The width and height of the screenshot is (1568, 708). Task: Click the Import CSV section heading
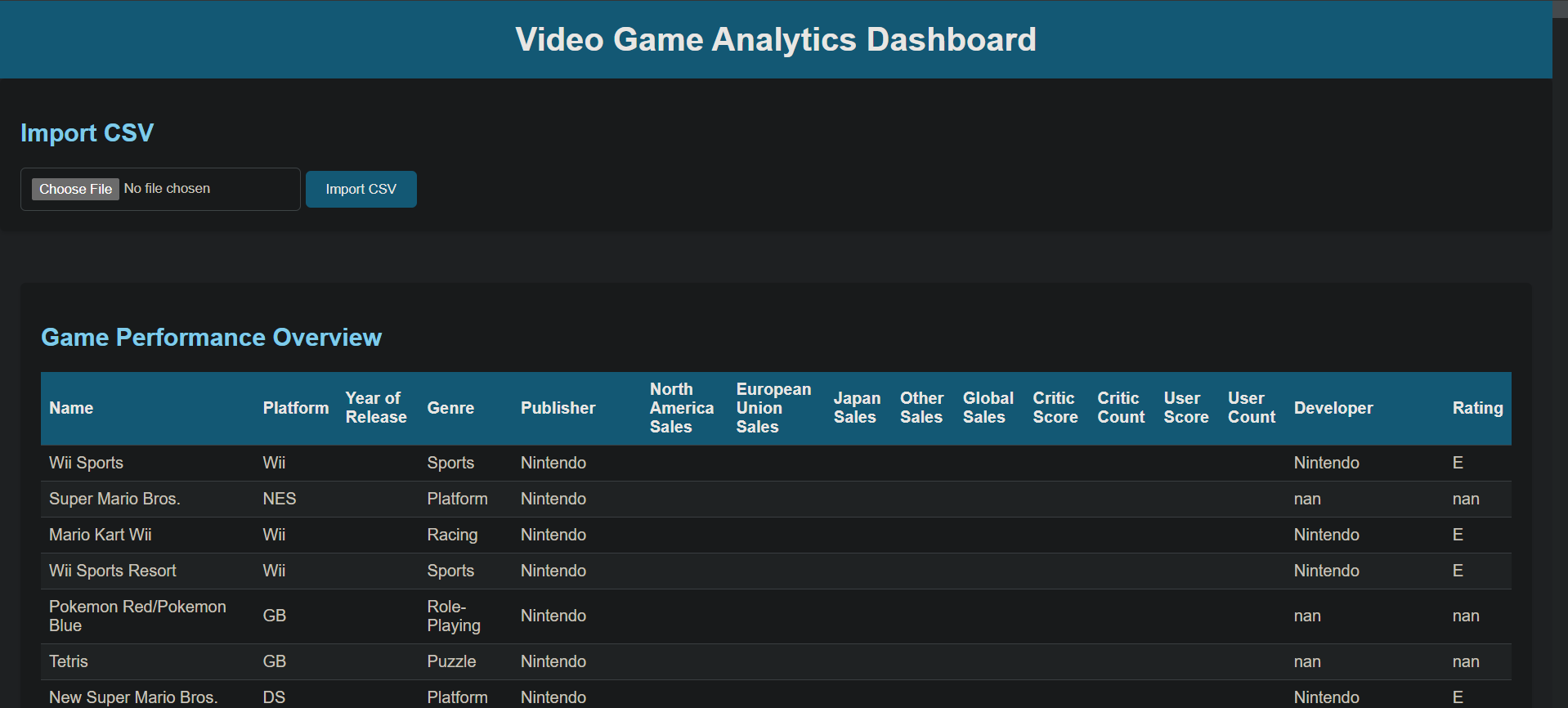87,132
